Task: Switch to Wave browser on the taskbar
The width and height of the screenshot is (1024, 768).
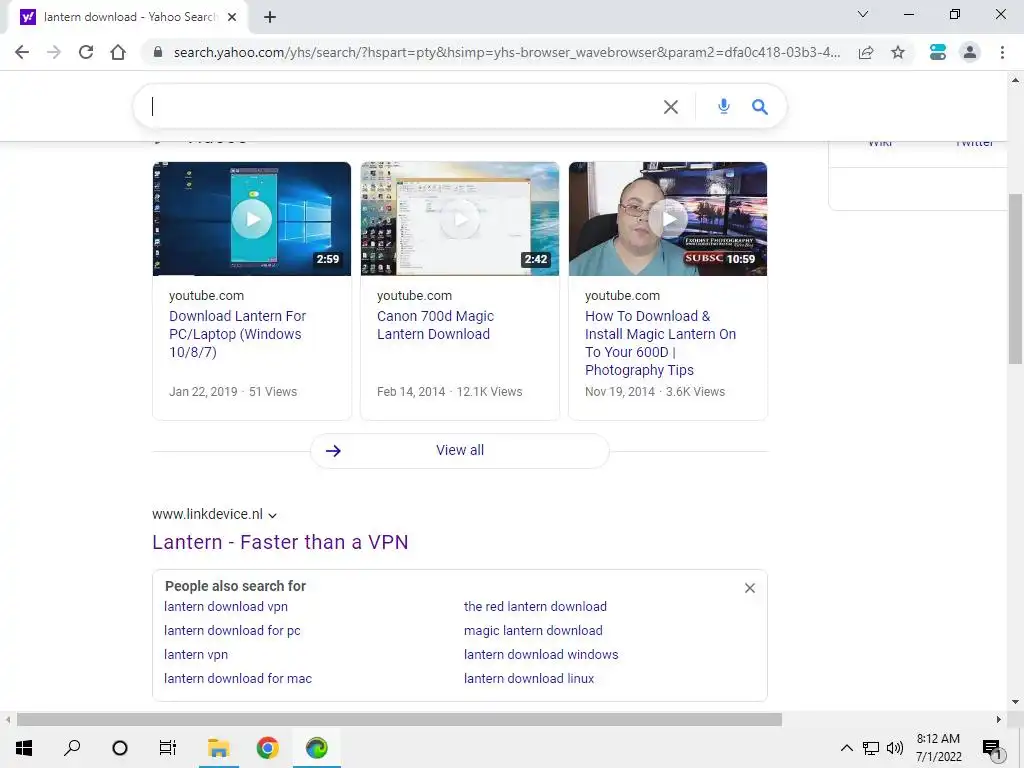Action: [317, 748]
